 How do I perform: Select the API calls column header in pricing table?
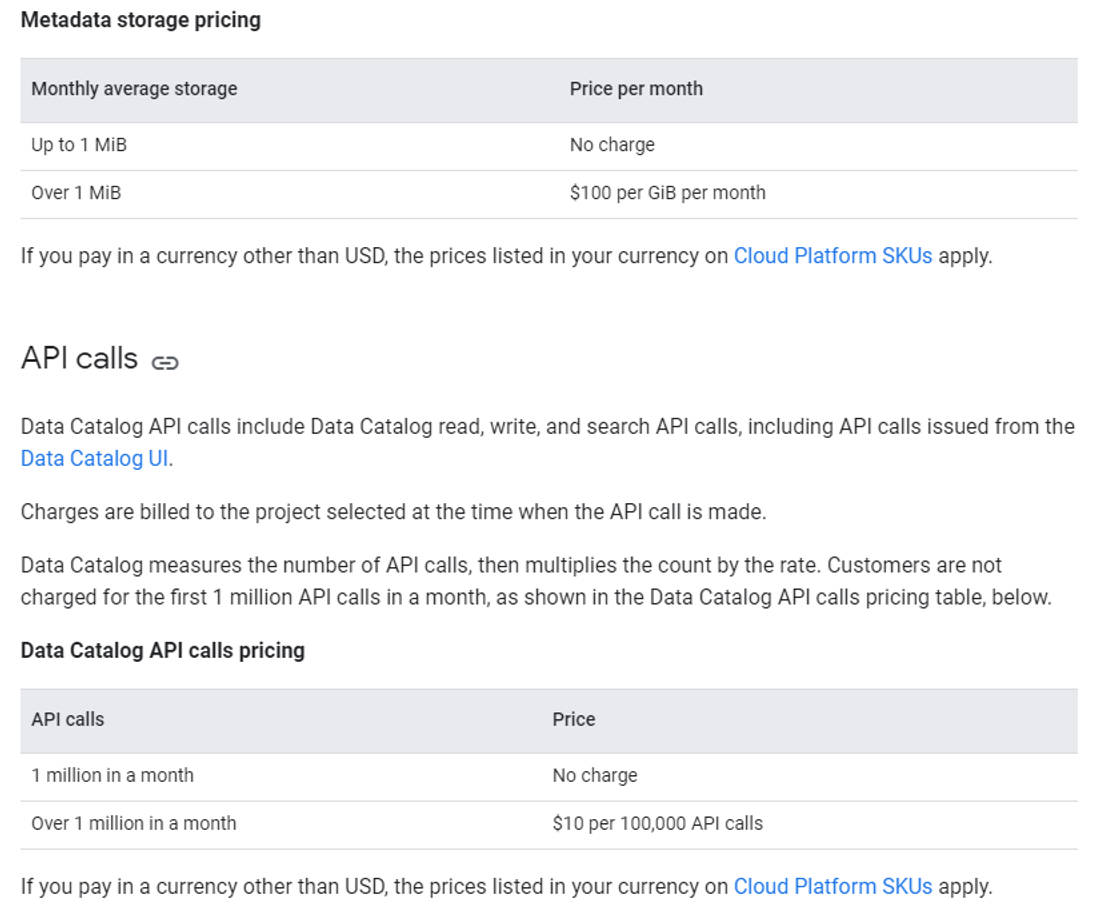[x=67, y=719]
